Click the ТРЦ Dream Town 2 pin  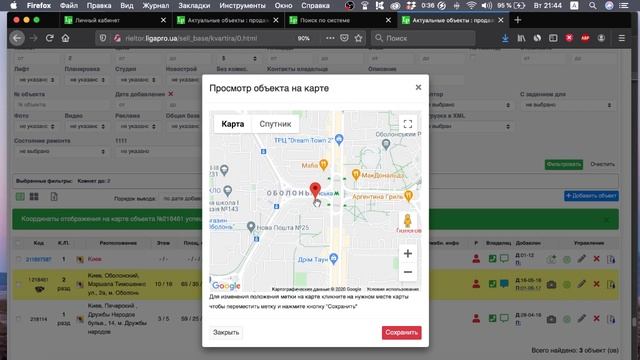coord(339,140)
